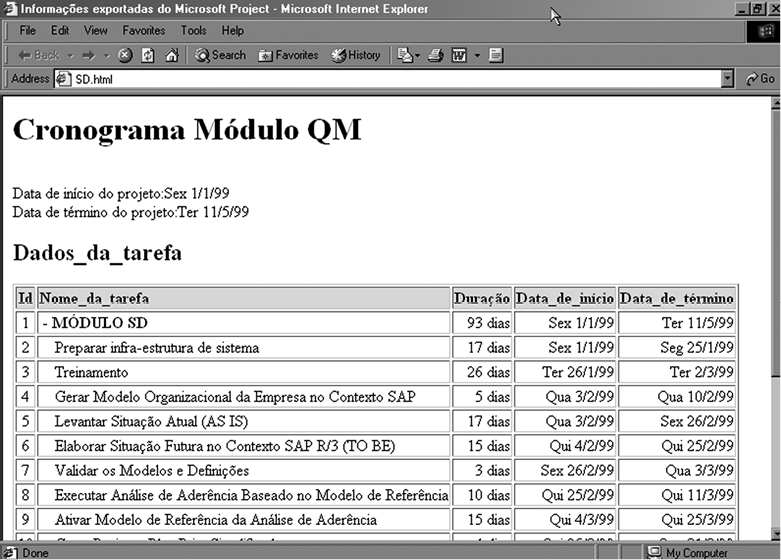Open the Back history dropdown arrow
The height and width of the screenshot is (560, 781).
click(x=70, y=55)
